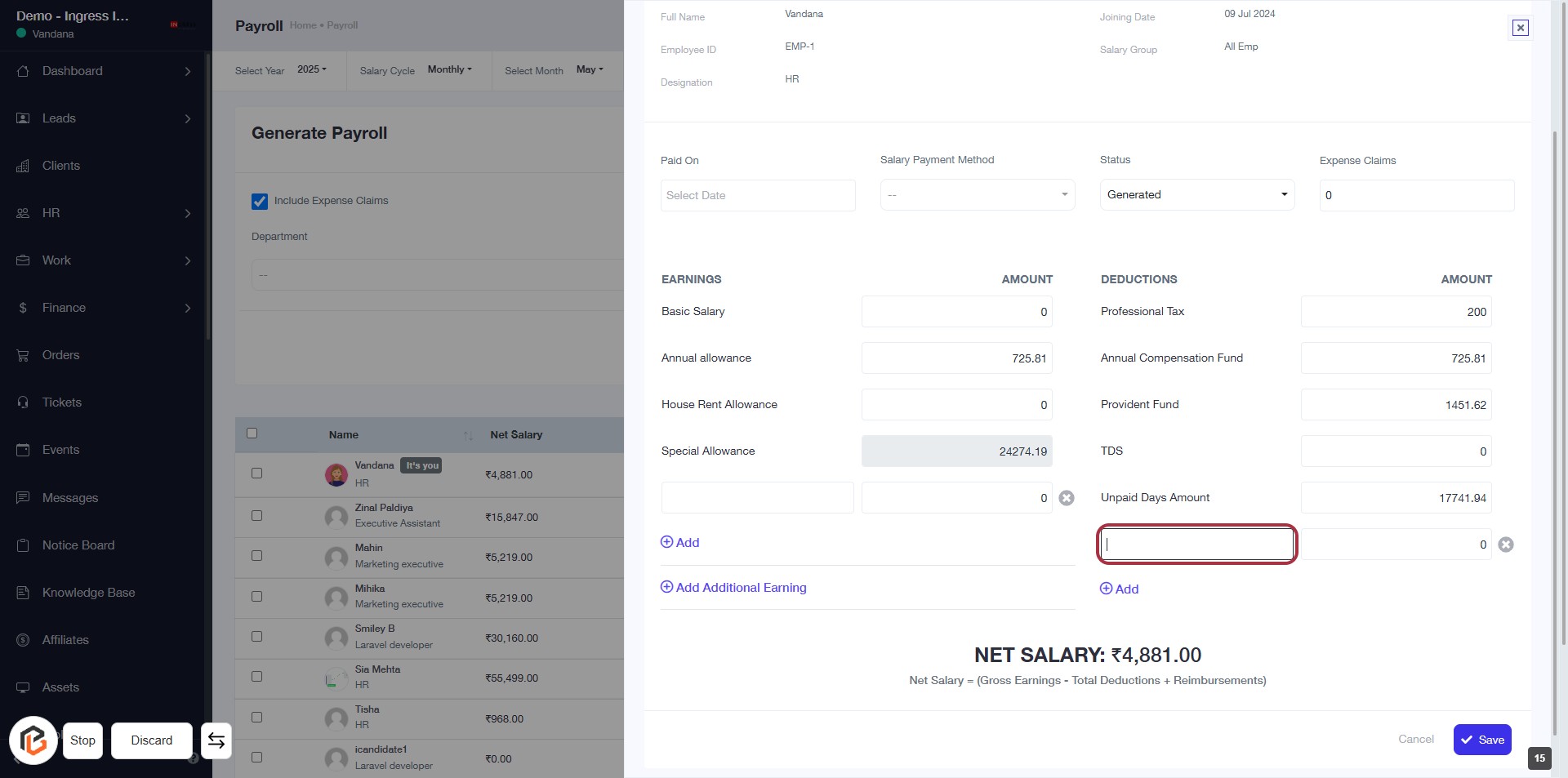Select the checkbox for Zinal Paldiya
The image size is (1568, 778).
[x=256, y=516]
